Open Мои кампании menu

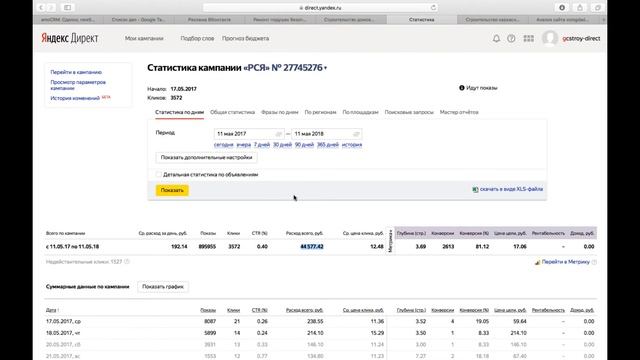tap(144, 38)
